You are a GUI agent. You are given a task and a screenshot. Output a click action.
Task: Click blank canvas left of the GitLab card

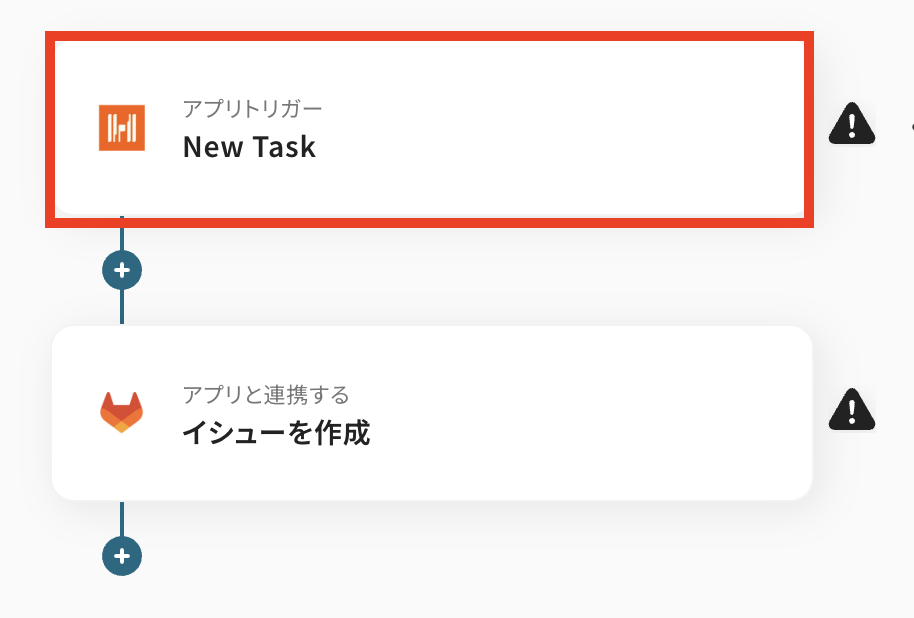[24, 412]
